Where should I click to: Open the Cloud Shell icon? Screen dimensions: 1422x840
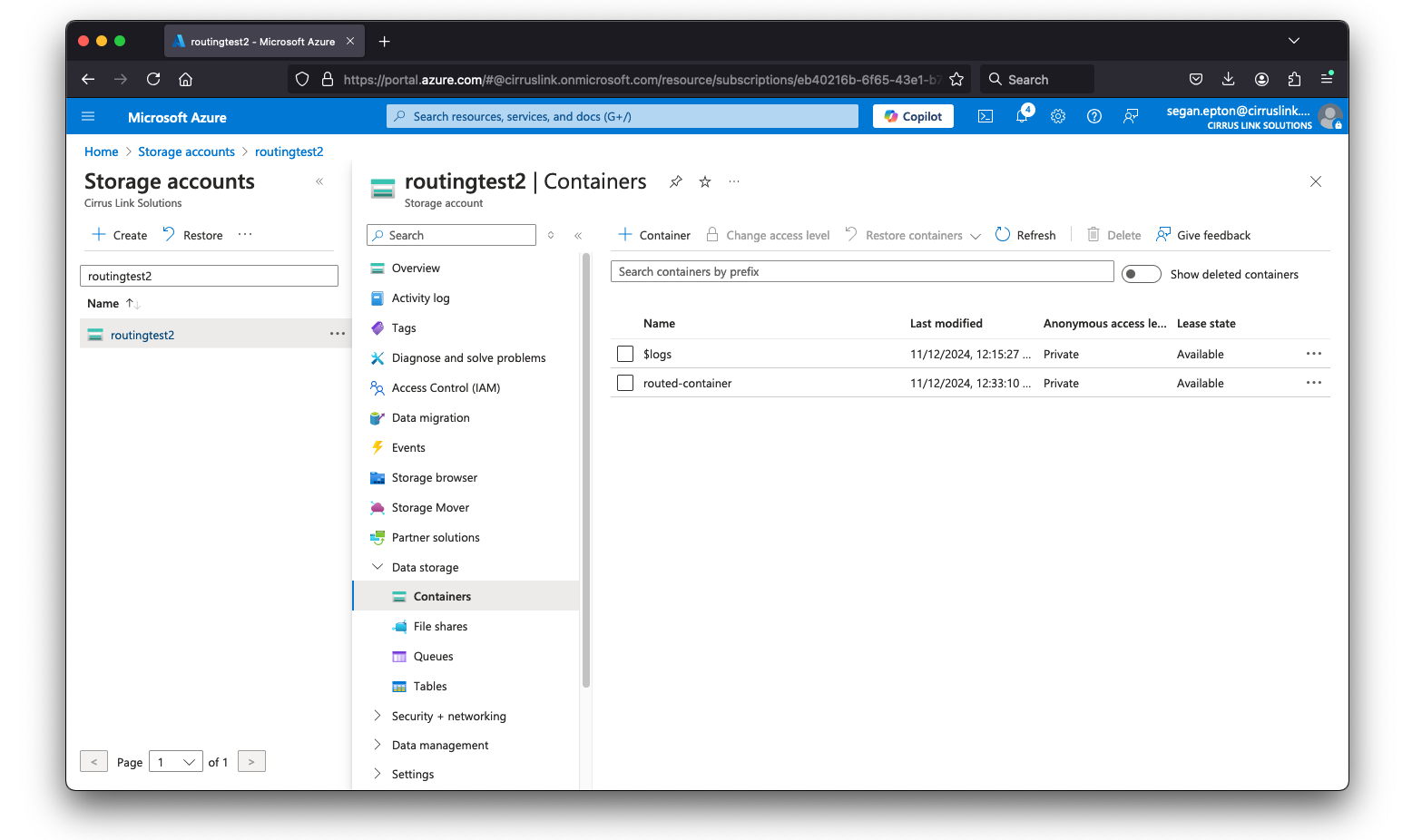coord(986,116)
